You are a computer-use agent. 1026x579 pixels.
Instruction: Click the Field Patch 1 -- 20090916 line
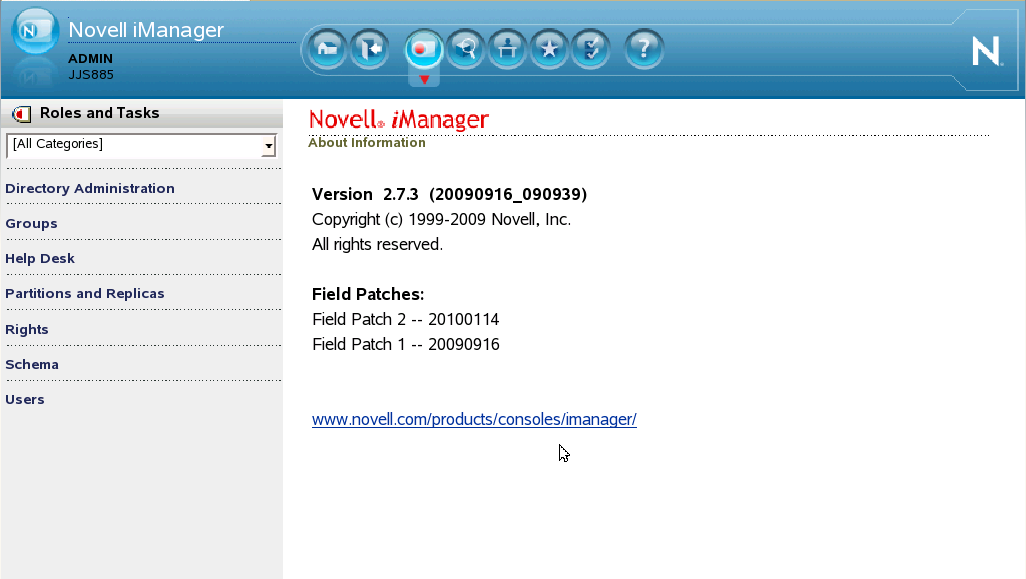[406, 344]
